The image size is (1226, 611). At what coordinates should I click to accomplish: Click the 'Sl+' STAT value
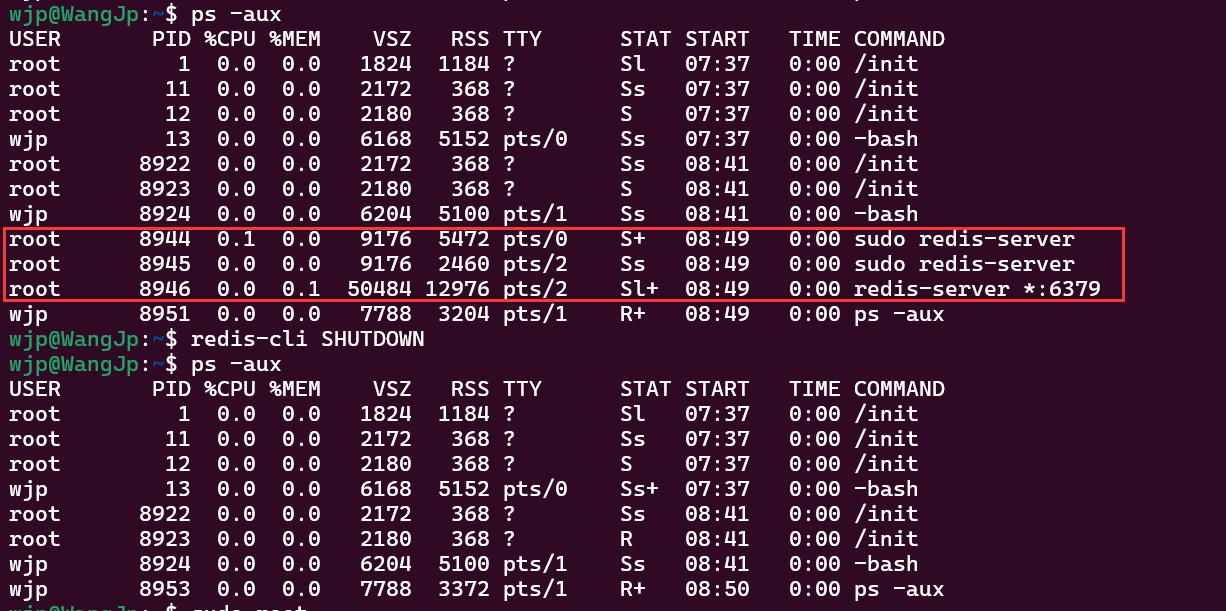[639, 289]
